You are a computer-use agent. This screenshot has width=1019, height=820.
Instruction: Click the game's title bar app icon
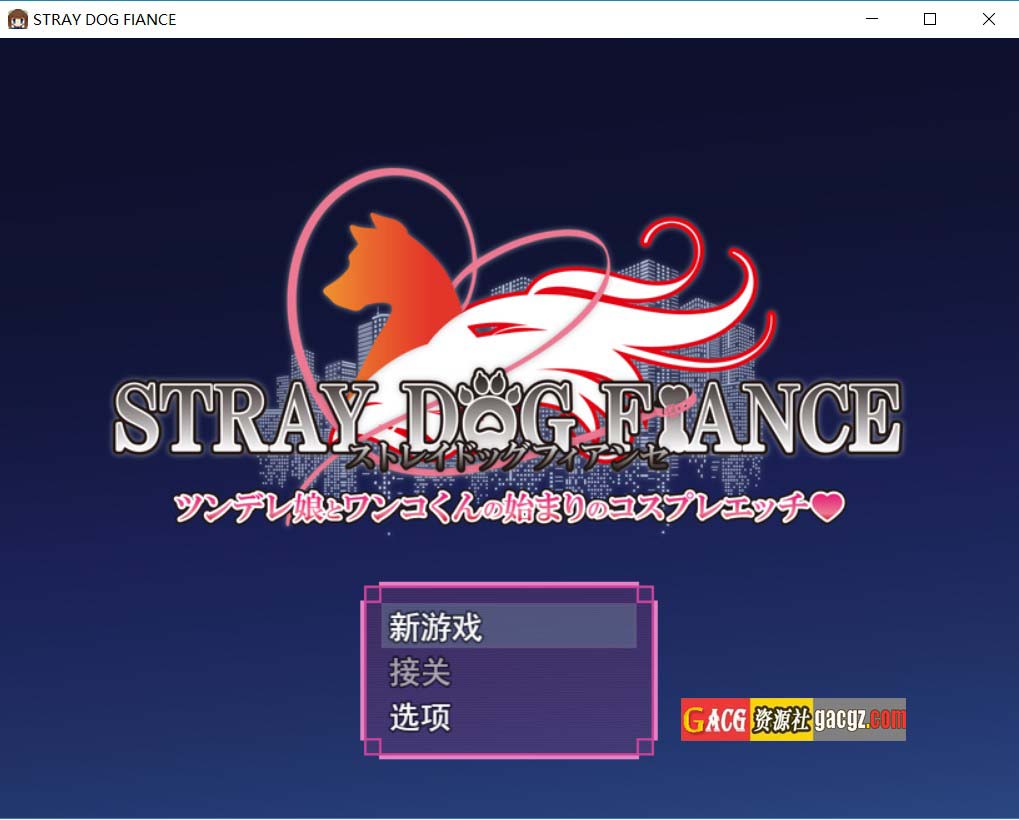(17, 19)
